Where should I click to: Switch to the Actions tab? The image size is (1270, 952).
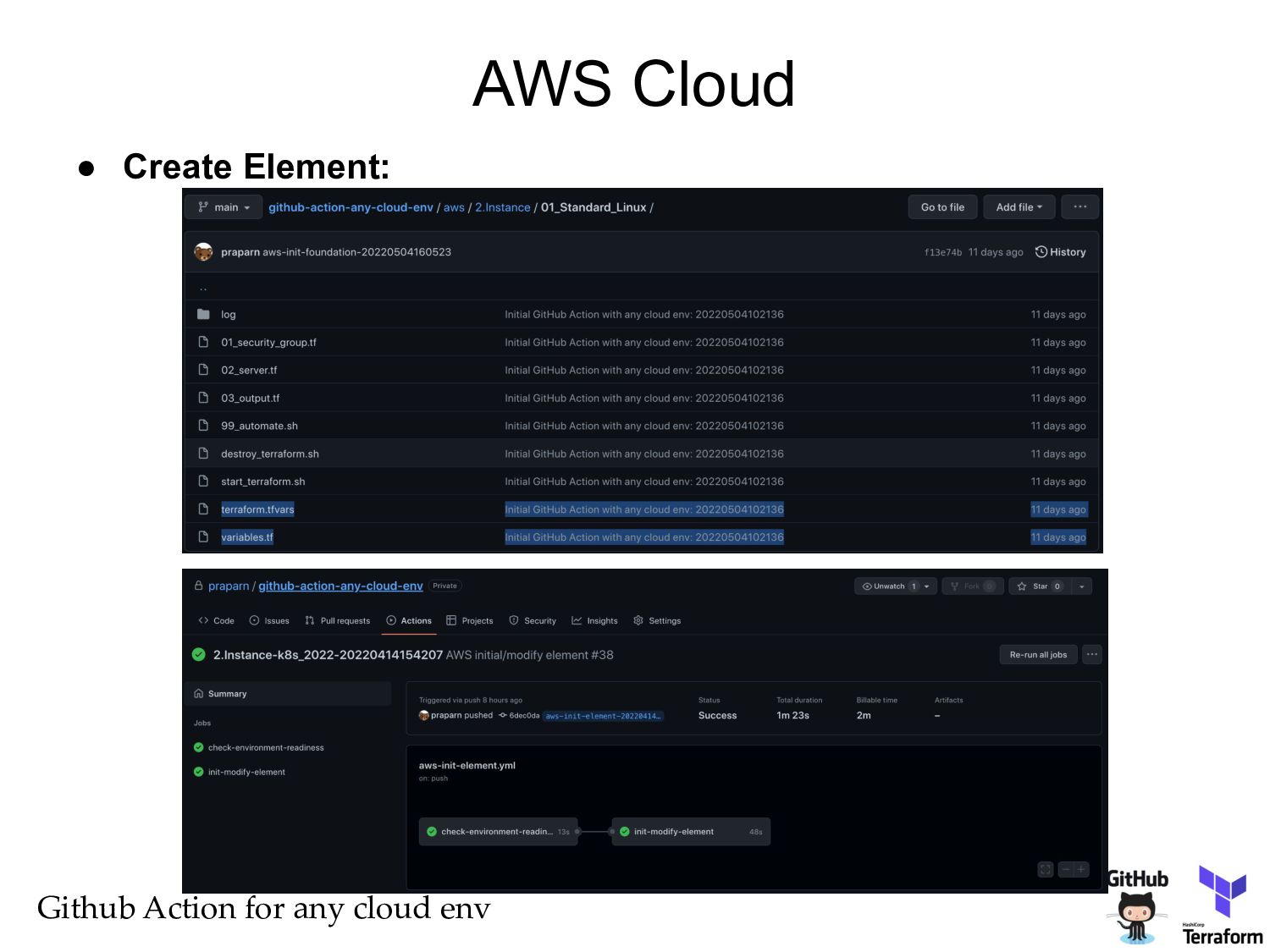(x=409, y=621)
